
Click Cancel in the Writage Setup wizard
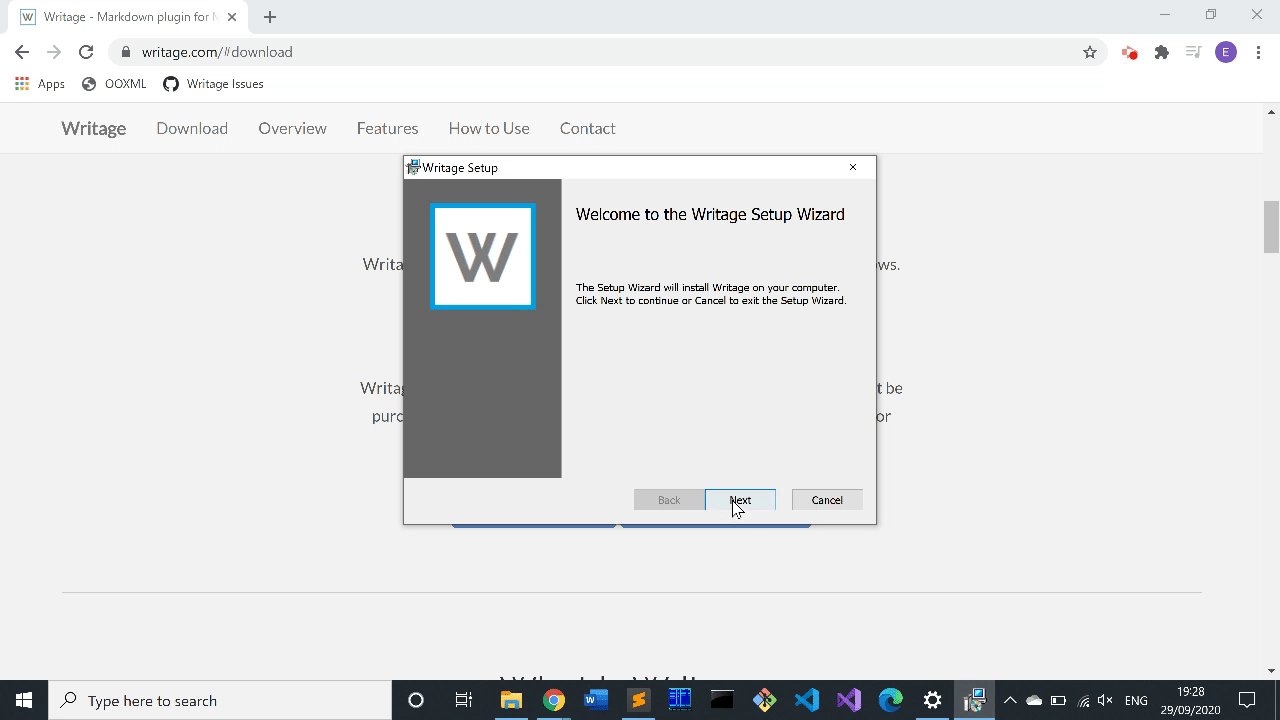click(827, 500)
